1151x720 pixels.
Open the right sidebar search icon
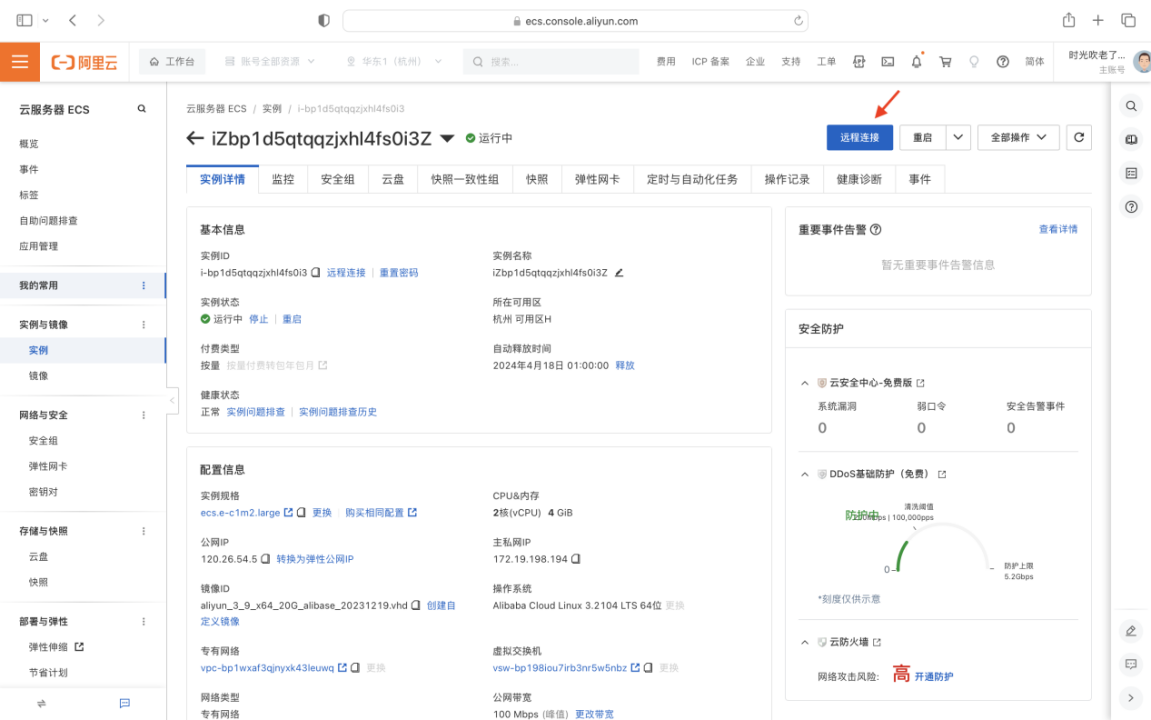[x=1131, y=106]
